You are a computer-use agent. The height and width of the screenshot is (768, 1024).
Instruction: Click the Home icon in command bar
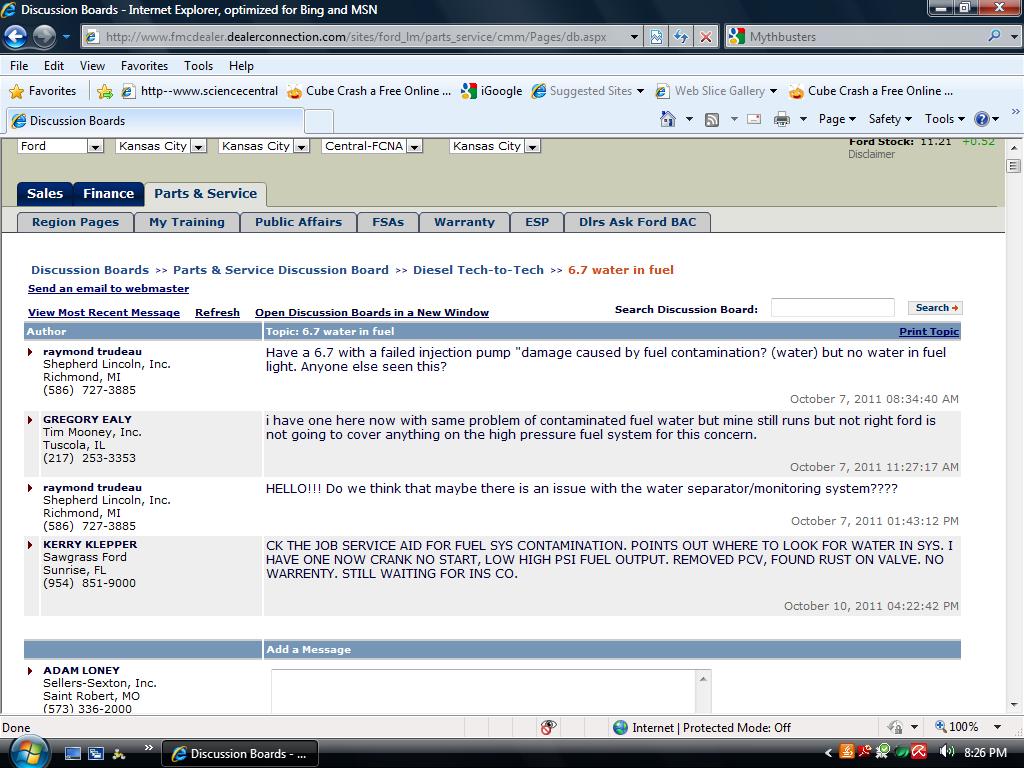[667, 119]
